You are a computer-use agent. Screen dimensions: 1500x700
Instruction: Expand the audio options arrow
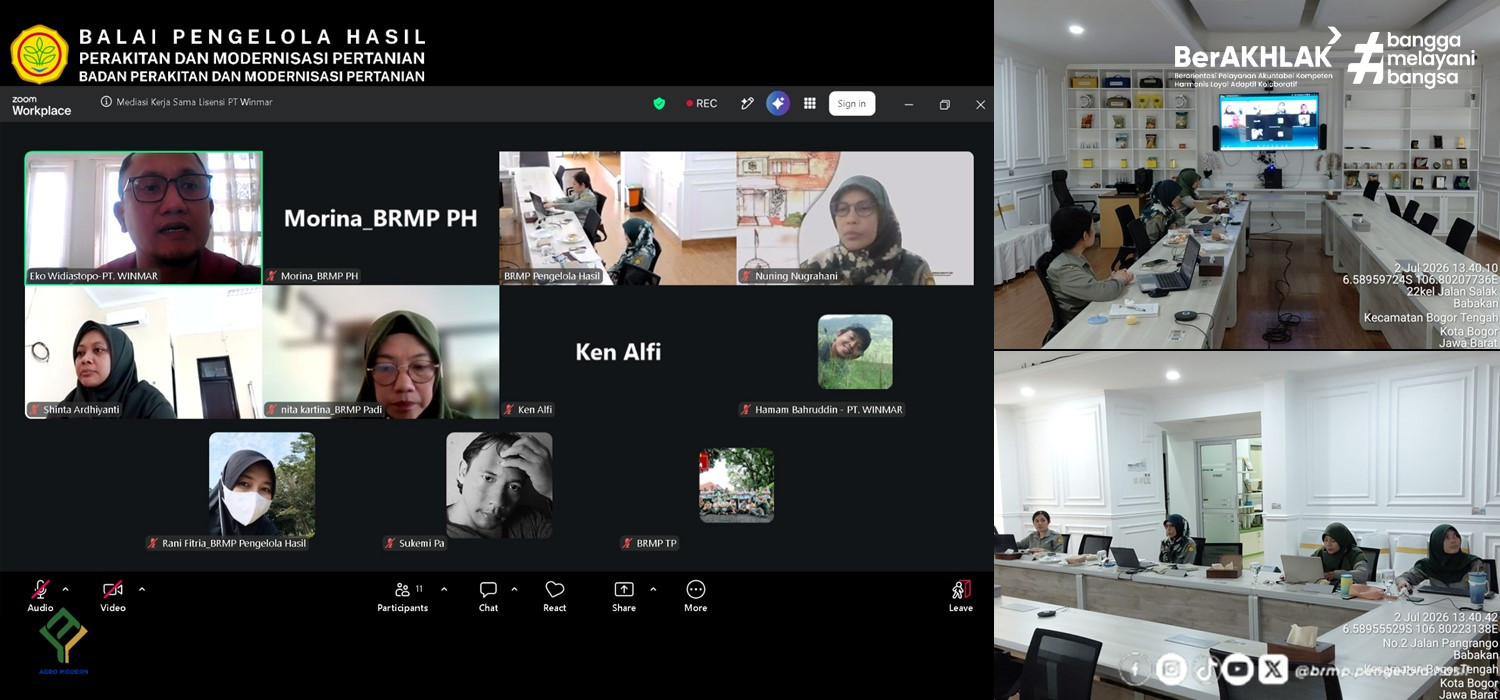pos(66,589)
